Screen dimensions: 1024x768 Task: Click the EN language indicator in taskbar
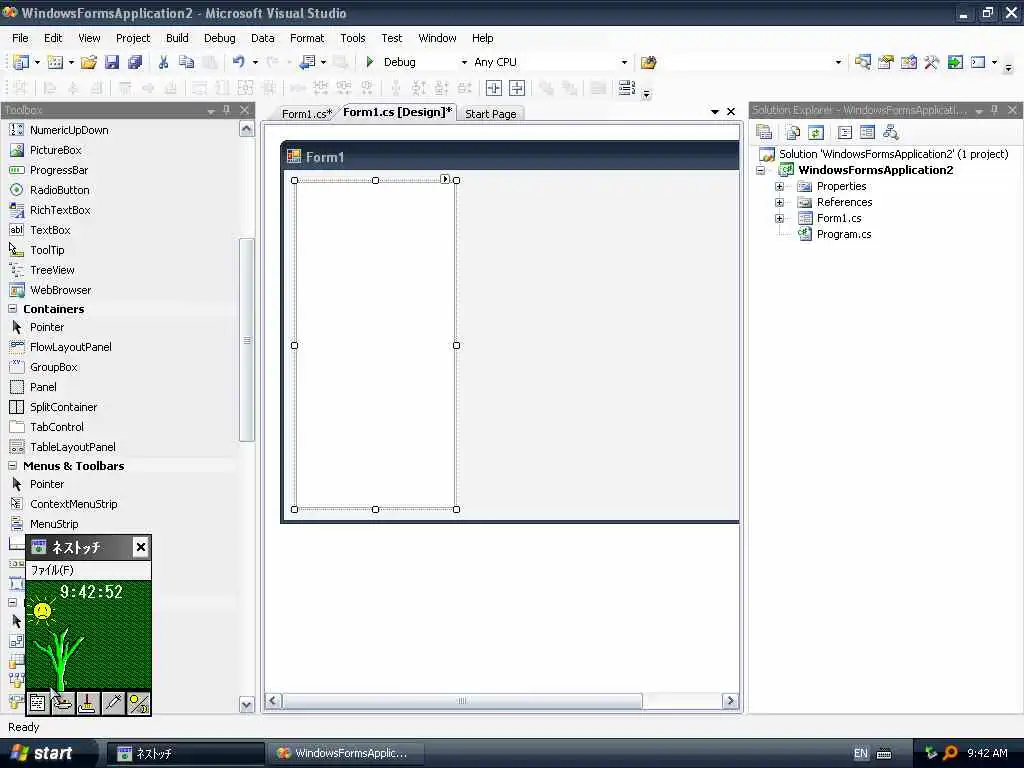pos(861,753)
